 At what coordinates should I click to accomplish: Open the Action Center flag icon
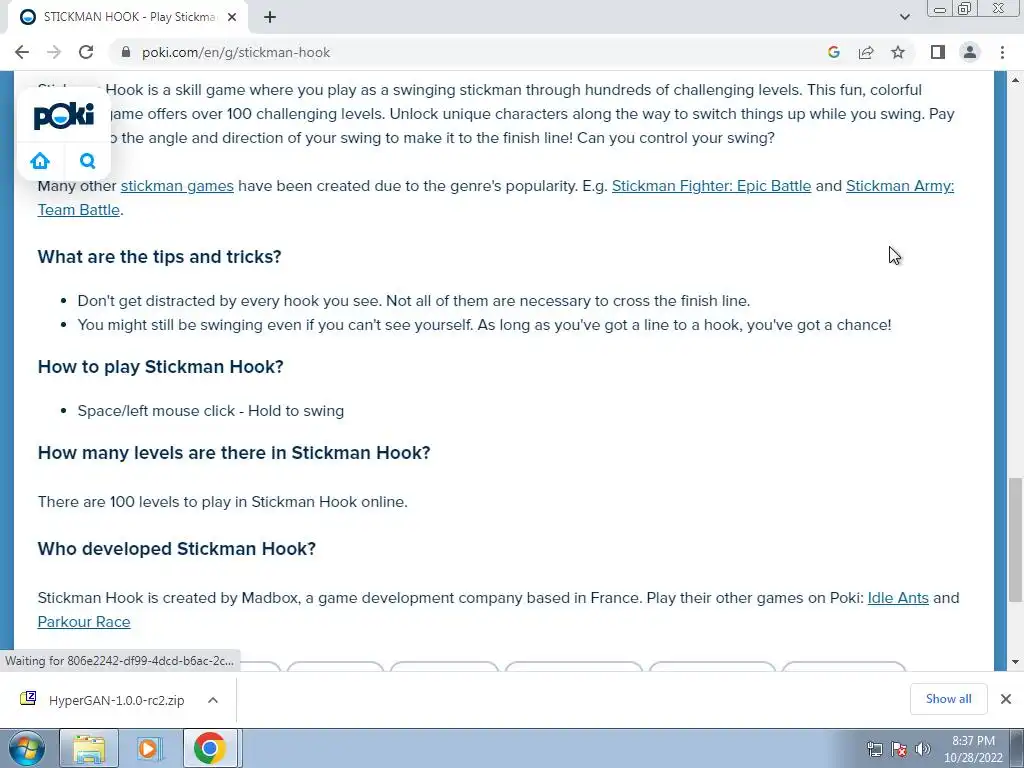899,748
